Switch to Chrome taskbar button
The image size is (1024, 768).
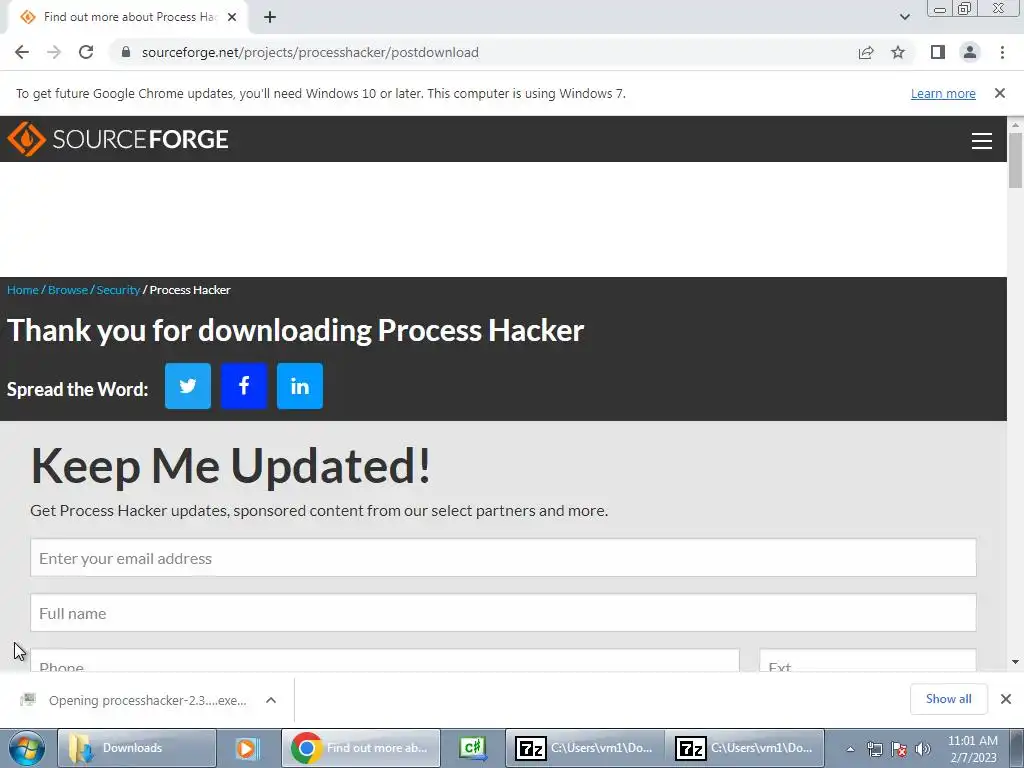point(360,748)
